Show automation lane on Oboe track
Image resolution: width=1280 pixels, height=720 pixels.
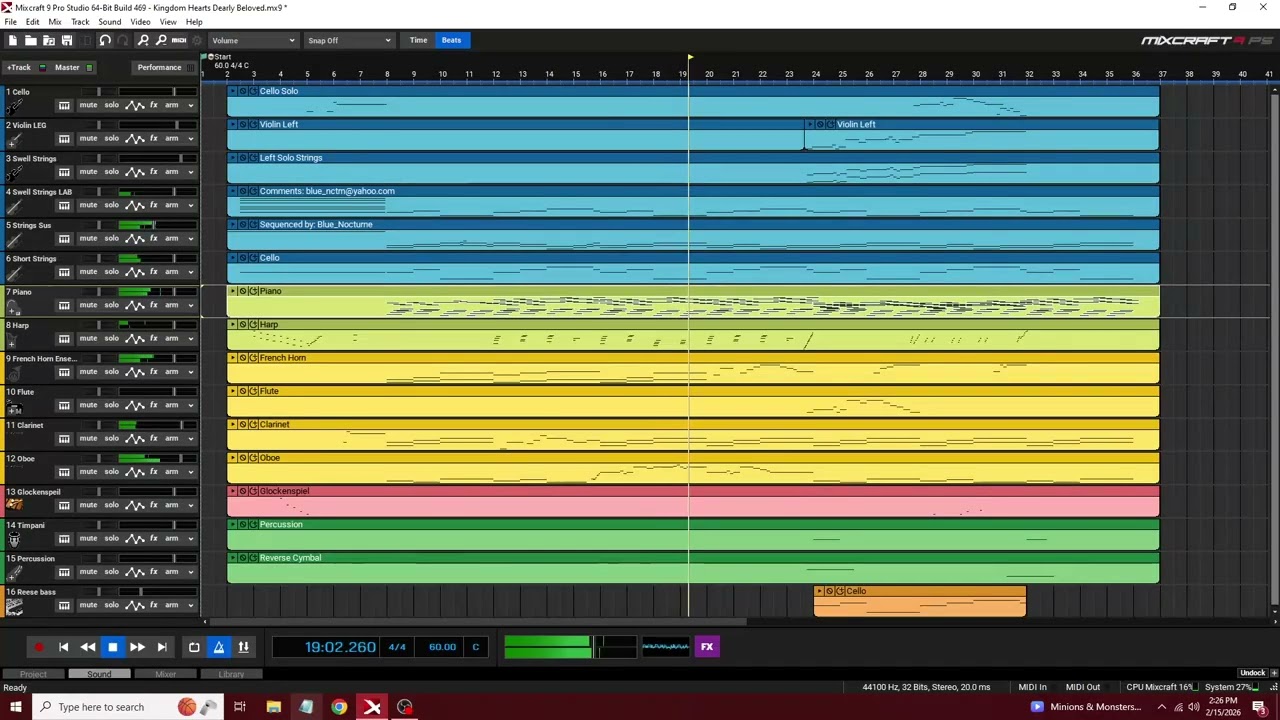(x=134, y=472)
